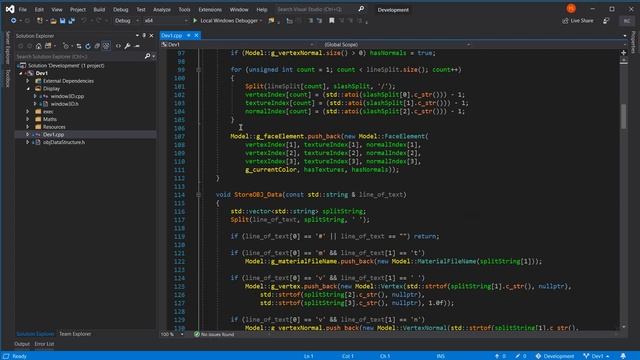Open the Error List tab

(x=44, y=344)
